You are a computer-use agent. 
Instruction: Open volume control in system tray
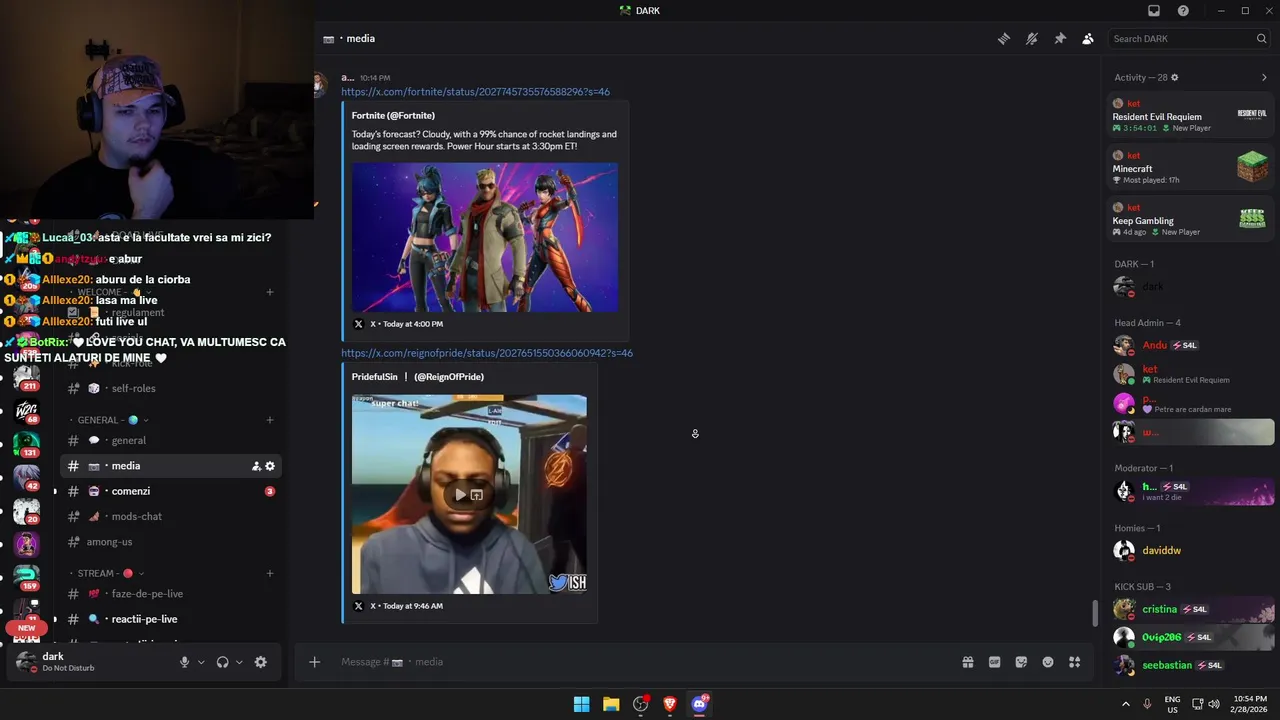click(x=1214, y=704)
